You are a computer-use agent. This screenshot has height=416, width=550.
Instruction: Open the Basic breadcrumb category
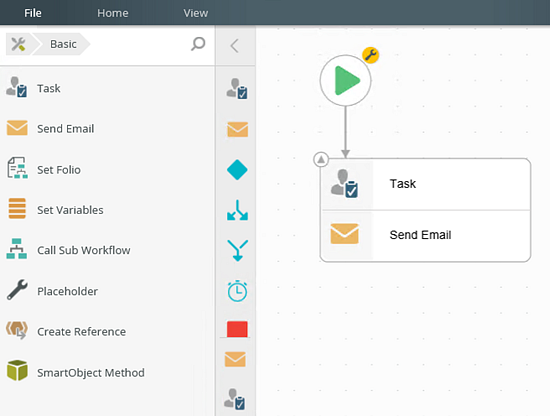(x=63, y=44)
